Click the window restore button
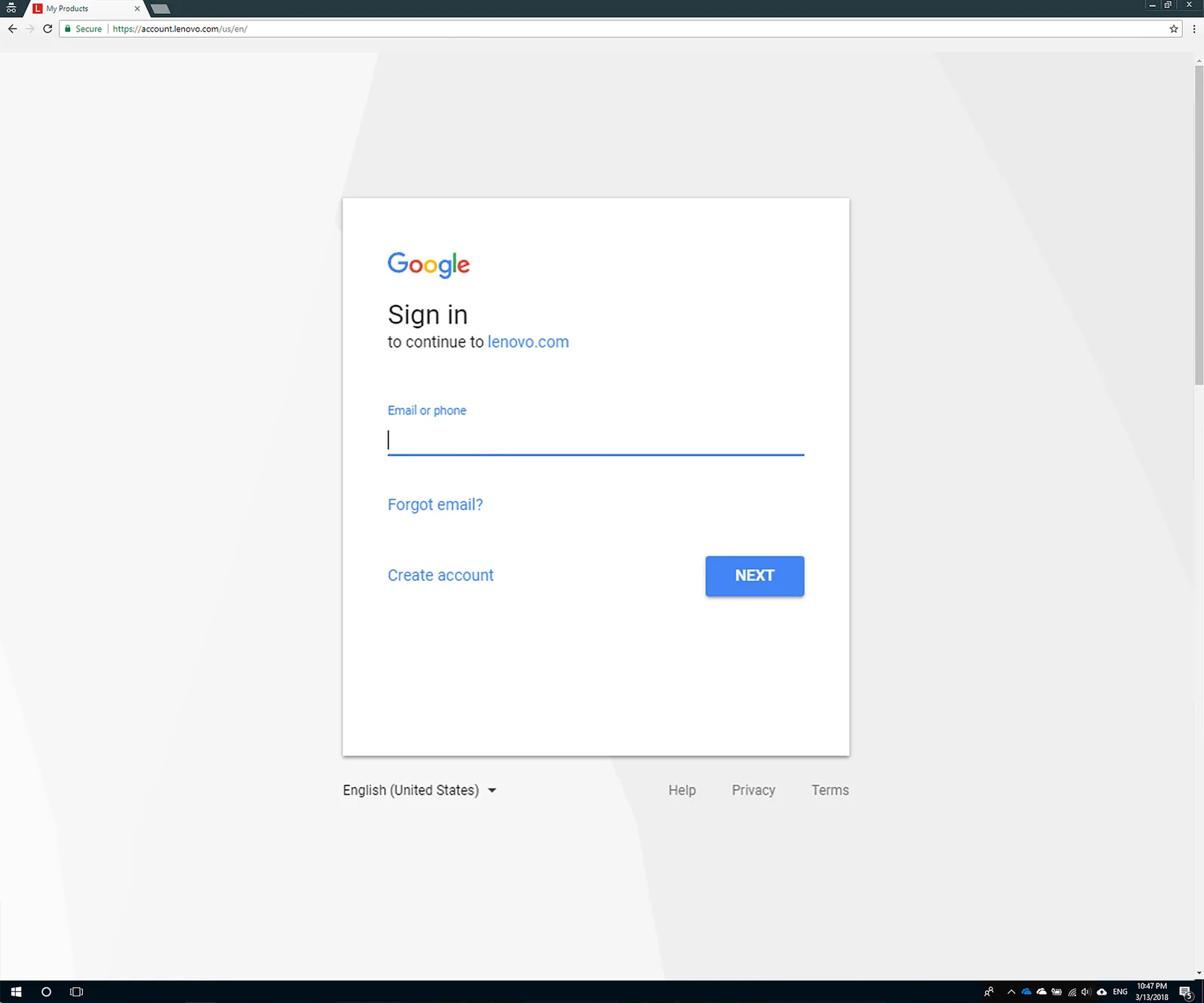 (1168, 5)
